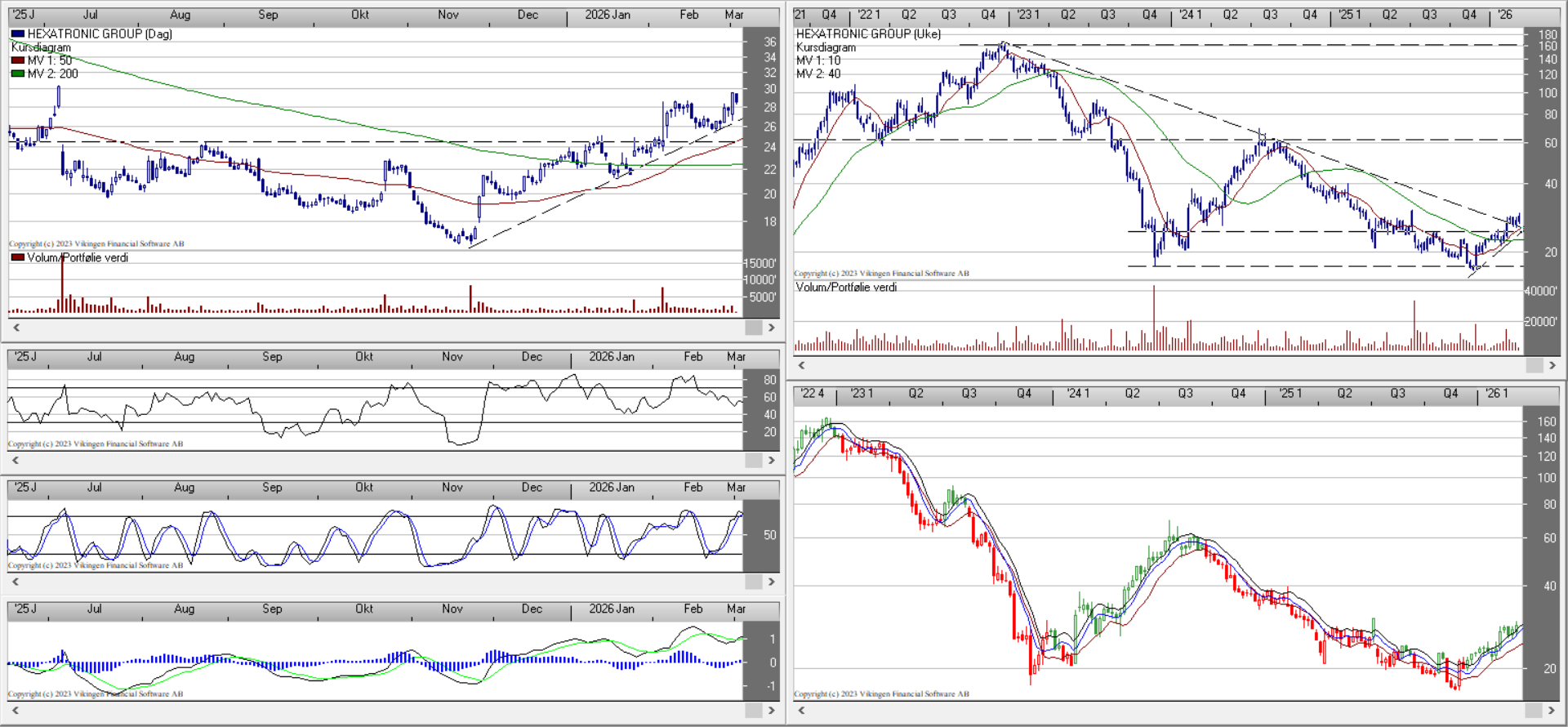This screenshot has width=1568, height=727.
Task: Click the right scroll arrow under the MACD panel
Action: click(771, 711)
